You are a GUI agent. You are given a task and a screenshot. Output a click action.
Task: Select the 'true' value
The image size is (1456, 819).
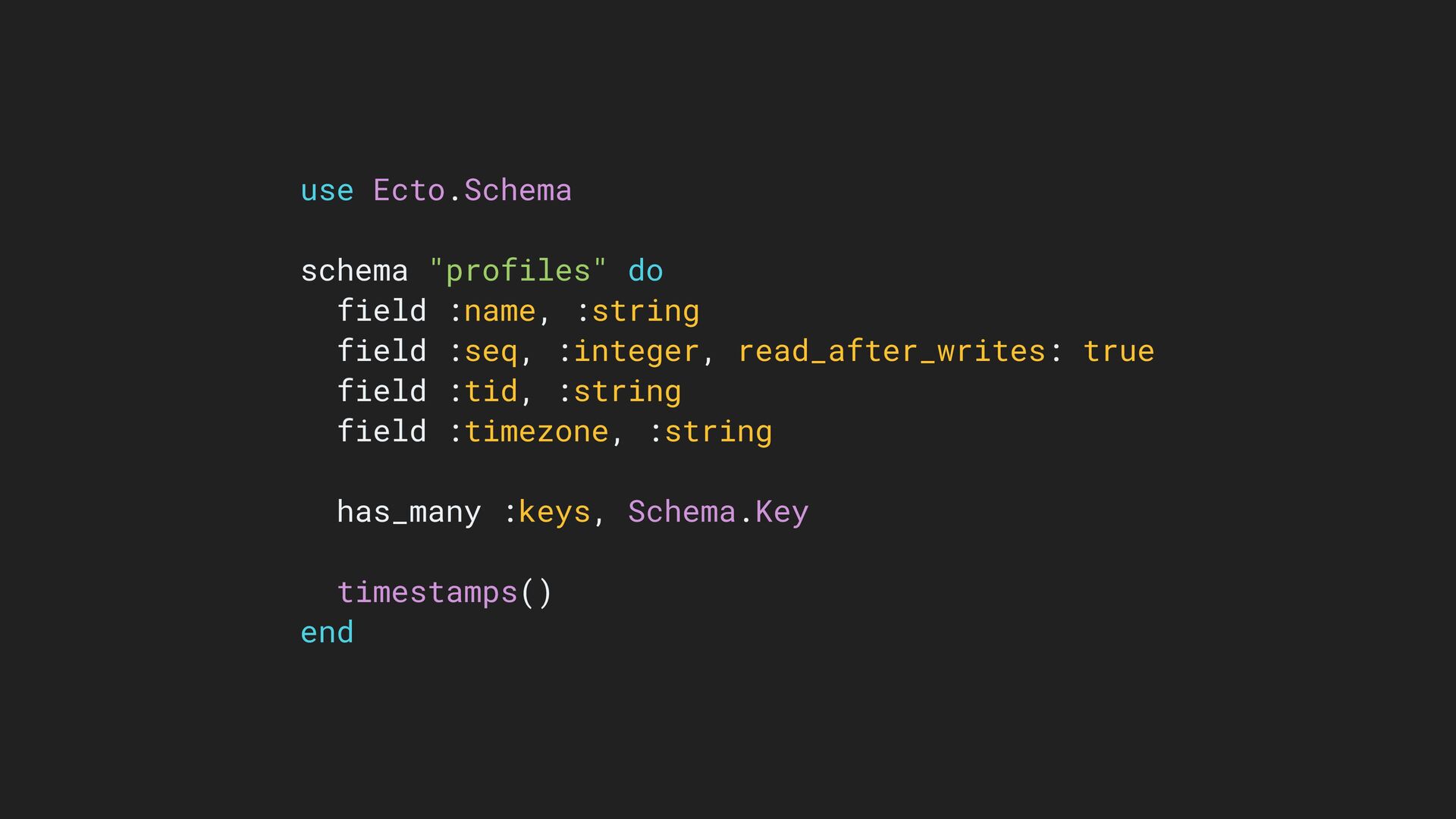pyautogui.click(x=1119, y=351)
